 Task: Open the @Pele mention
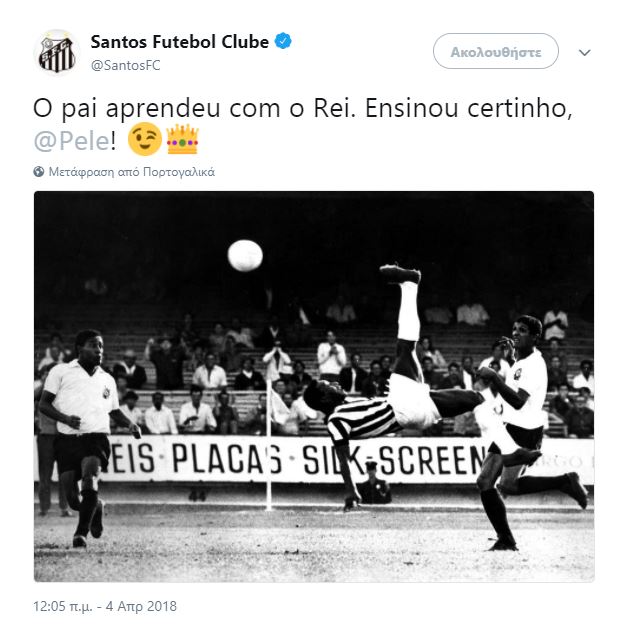tap(72, 141)
